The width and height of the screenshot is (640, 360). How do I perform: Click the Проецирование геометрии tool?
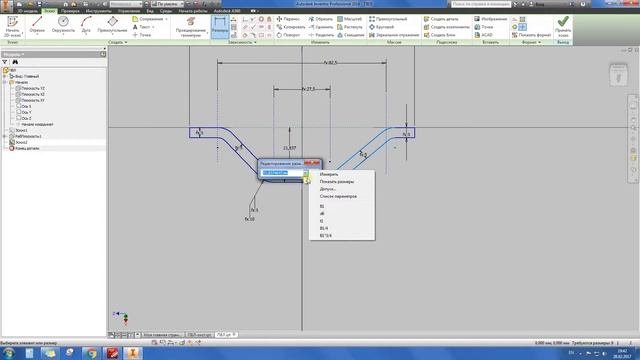(191, 27)
